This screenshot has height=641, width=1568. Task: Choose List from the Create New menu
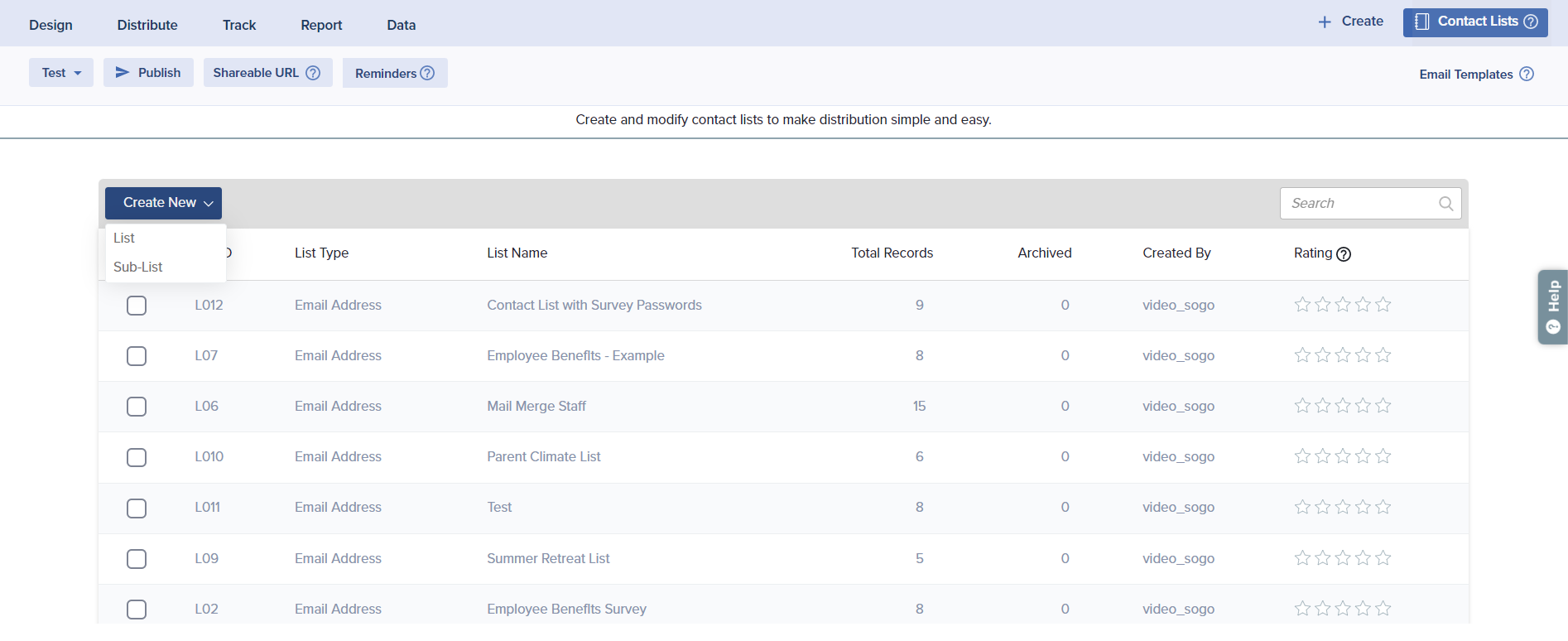pyautogui.click(x=124, y=238)
